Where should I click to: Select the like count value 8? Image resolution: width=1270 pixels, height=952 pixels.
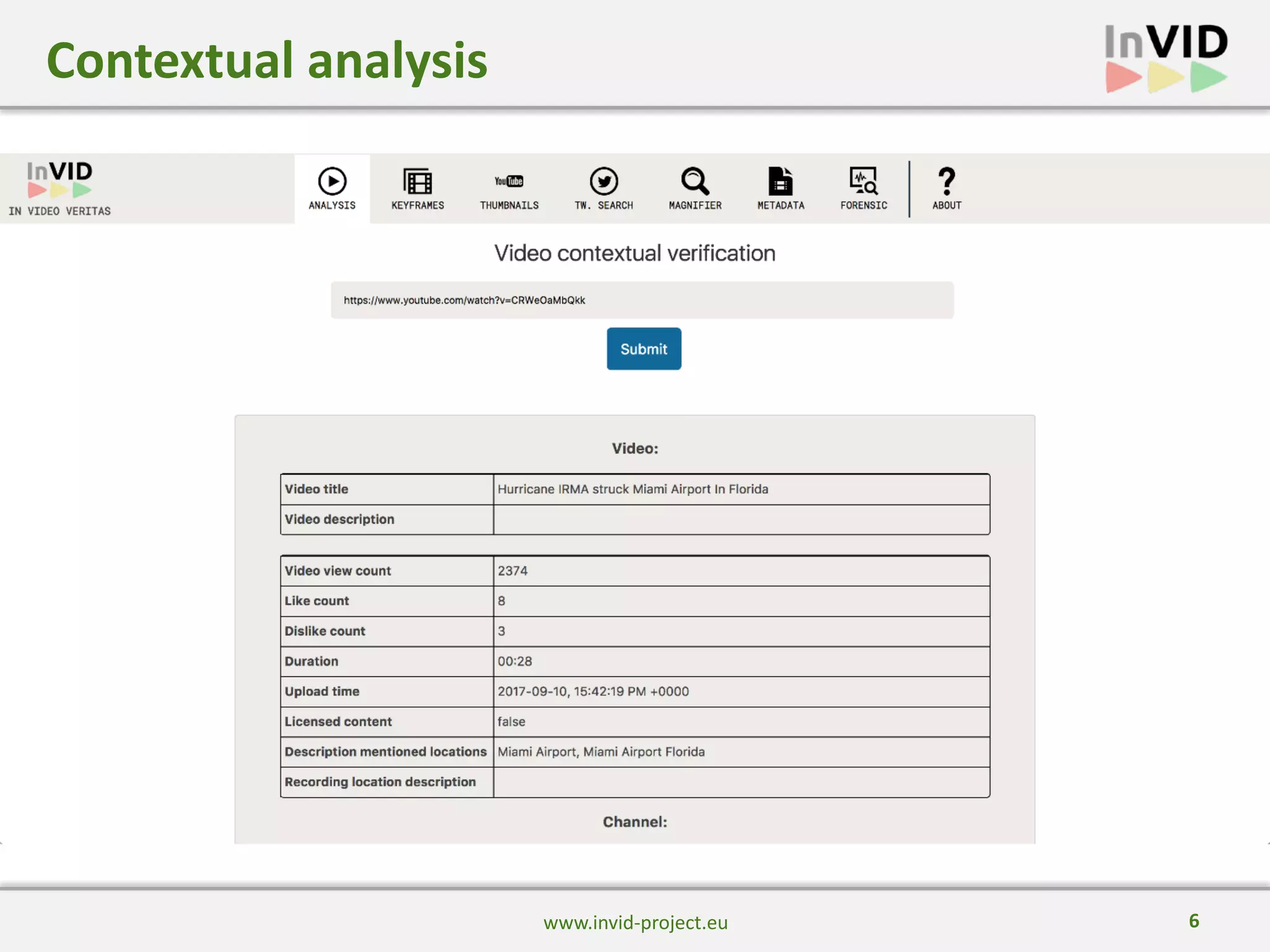click(x=501, y=601)
